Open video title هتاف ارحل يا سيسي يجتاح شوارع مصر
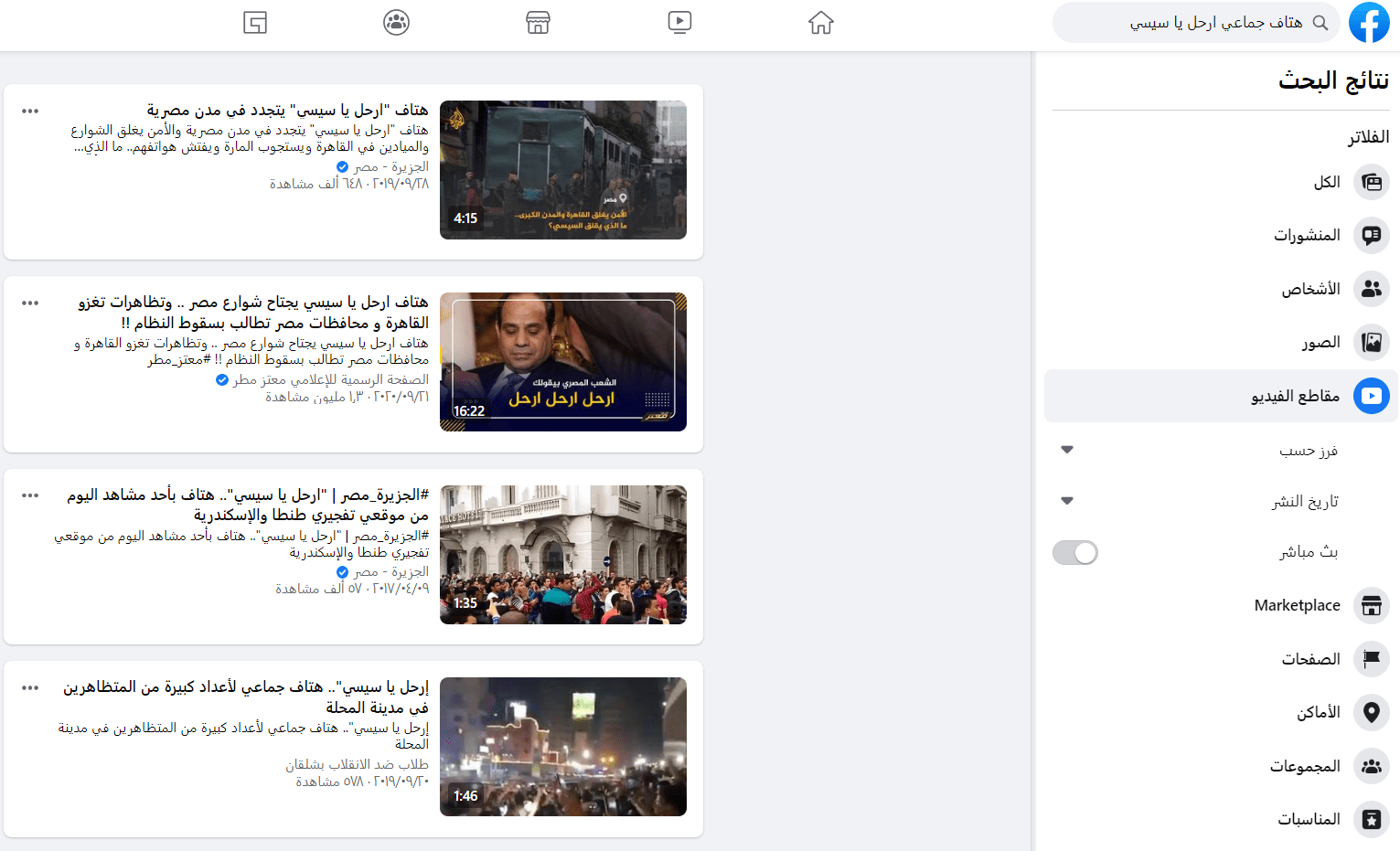 253,313
